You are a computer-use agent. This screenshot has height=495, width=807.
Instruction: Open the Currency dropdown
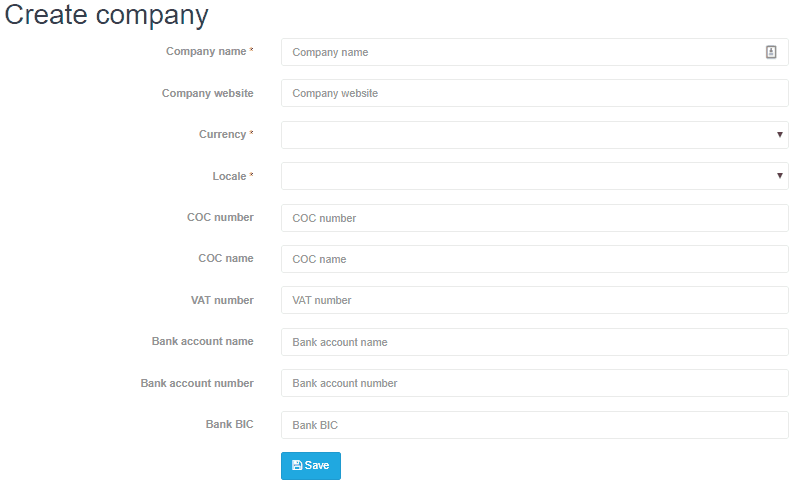(534, 135)
